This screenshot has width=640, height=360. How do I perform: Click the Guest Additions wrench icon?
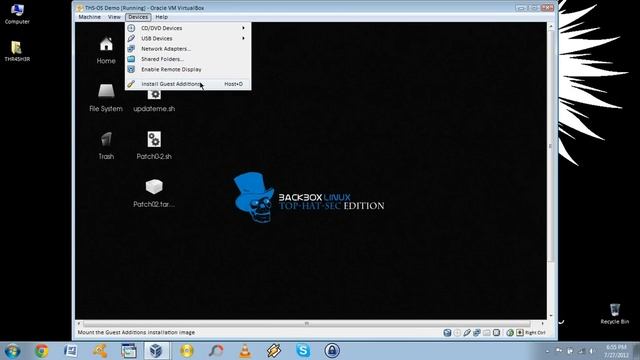coord(131,84)
